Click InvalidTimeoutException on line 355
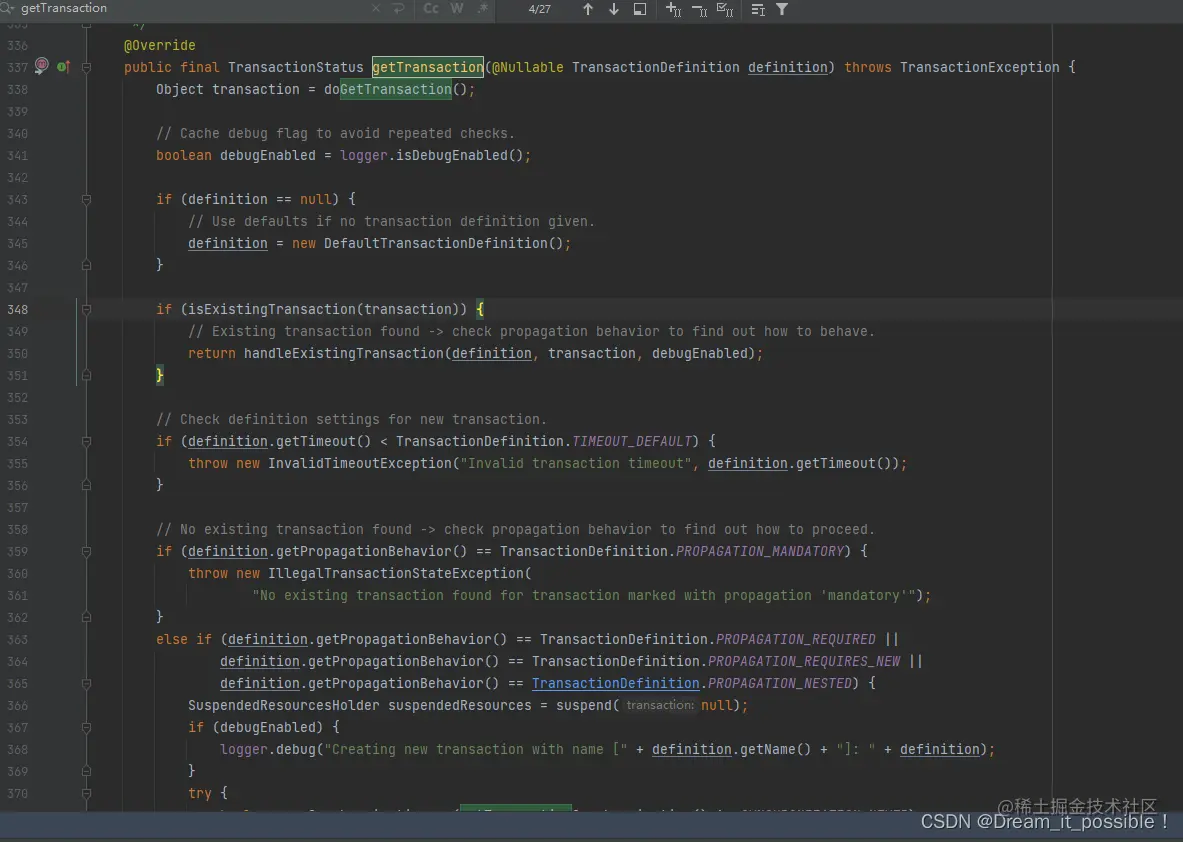Image resolution: width=1183 pixels, height=842 pixels. pos(360,463)
